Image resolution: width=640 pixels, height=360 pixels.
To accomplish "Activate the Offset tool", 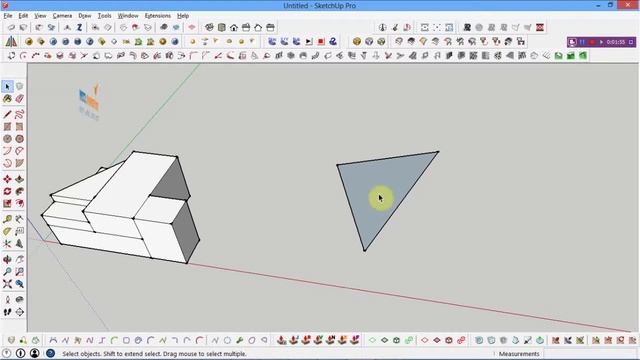I will [19, 203].
